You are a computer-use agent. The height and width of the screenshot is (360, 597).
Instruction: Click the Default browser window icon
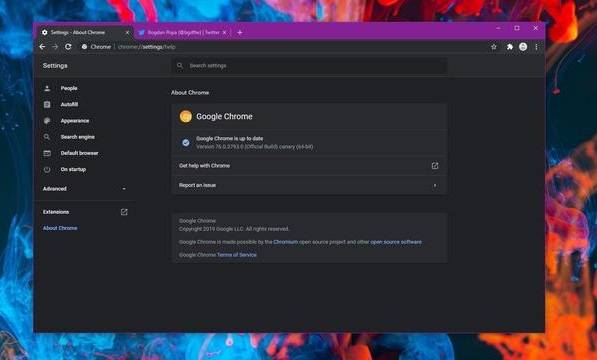pos(47,153)
